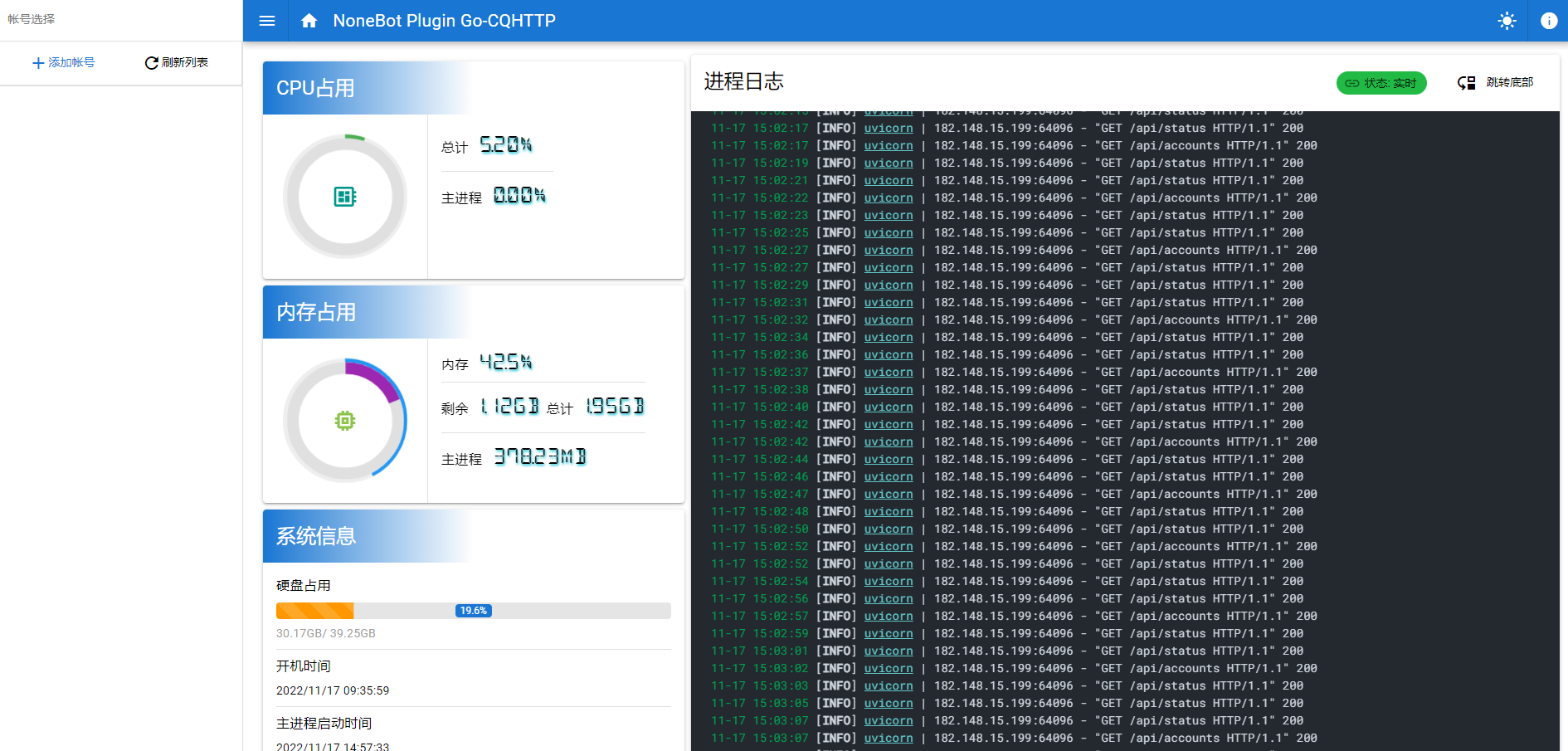The width and height of the screenshot is (1568, 751).
Task: Click the CPU total 5.20% value
Action: pyautogui.click(x=506, y=145)
